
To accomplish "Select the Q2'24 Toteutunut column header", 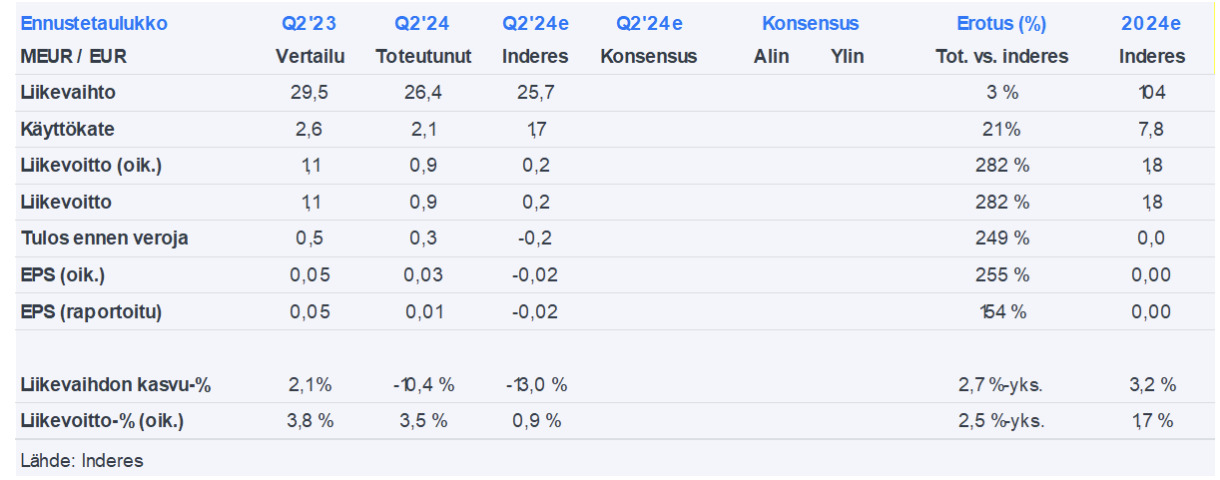I will [423, 23].
